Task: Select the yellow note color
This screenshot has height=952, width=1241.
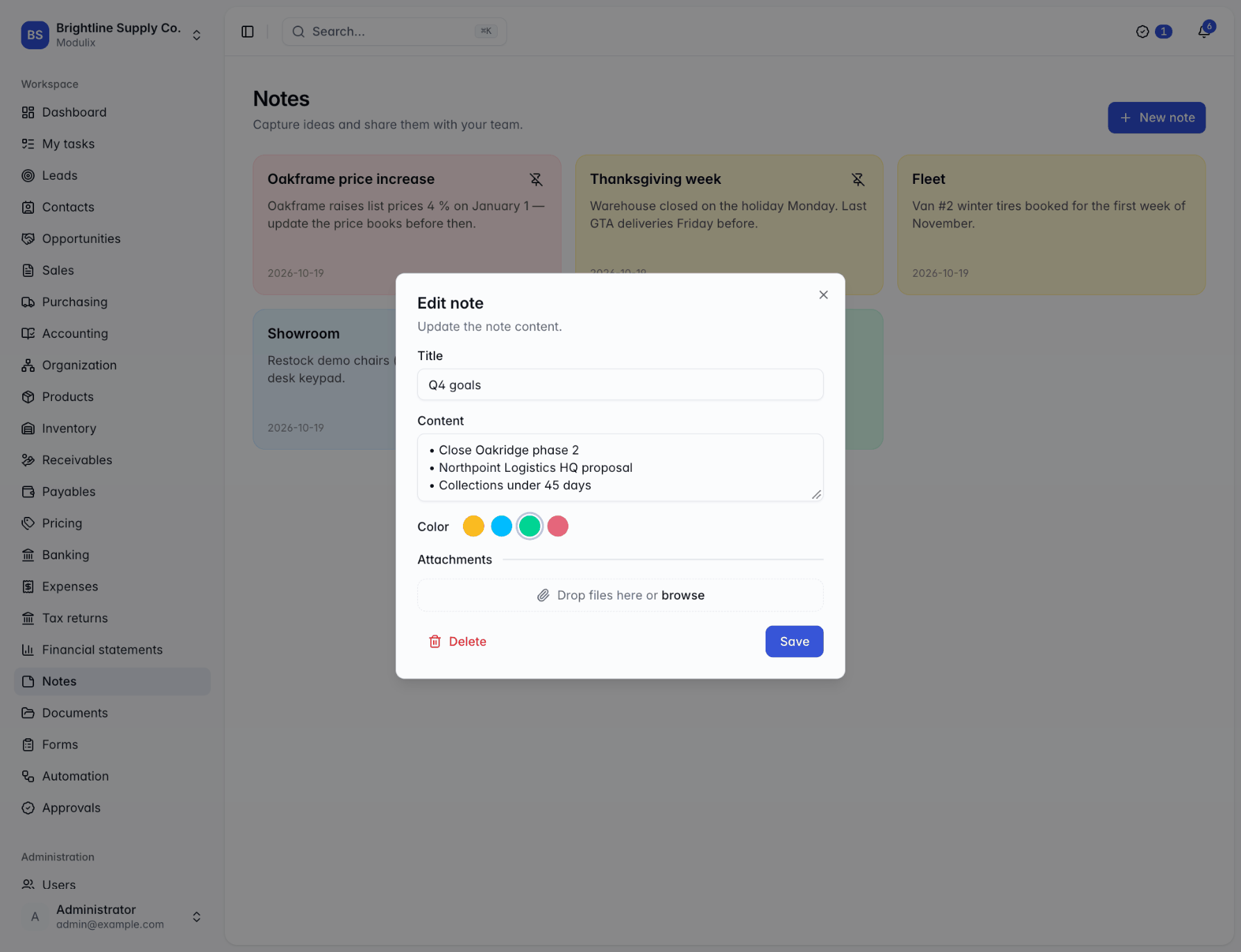Action: tap(473, 526)
